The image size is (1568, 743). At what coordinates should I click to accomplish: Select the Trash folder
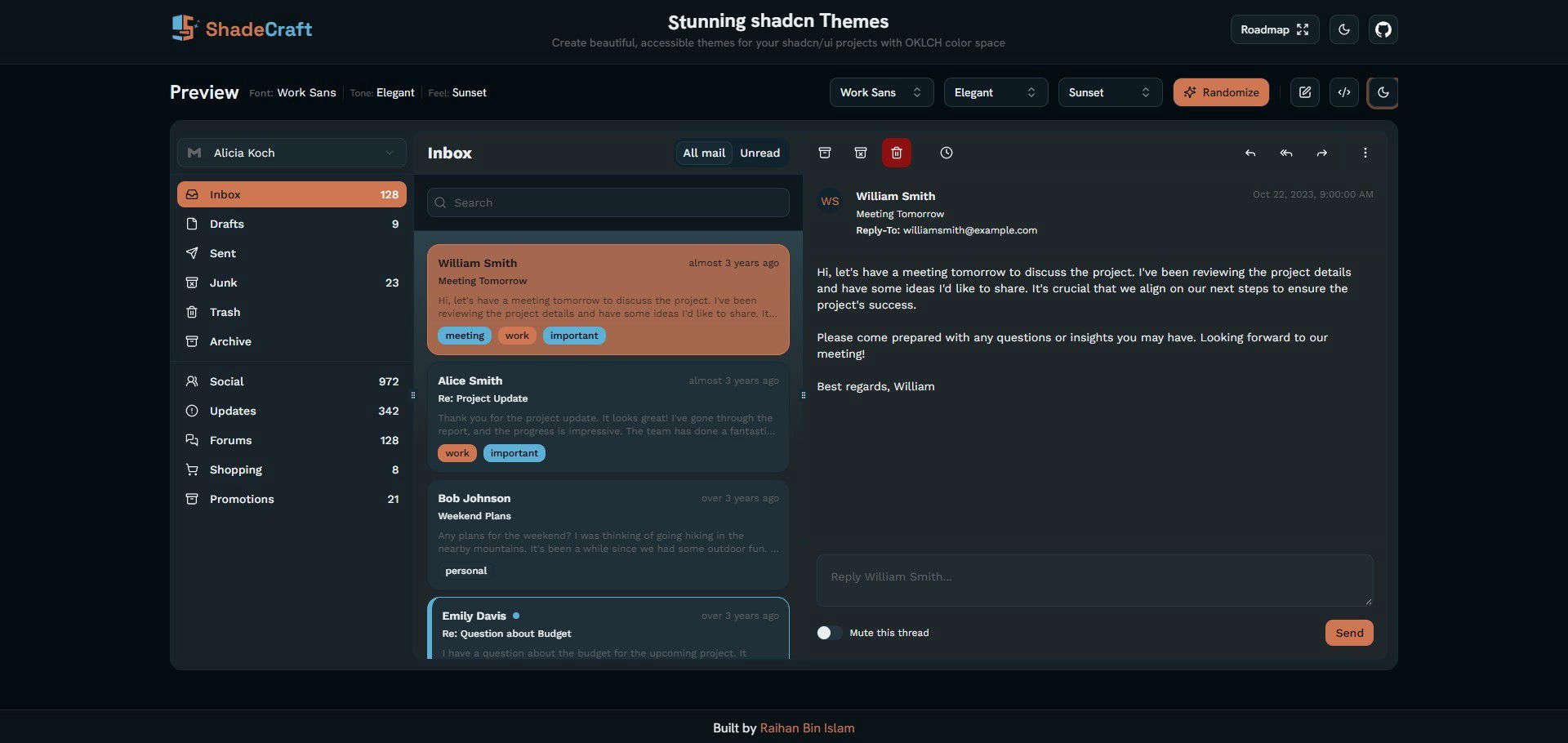pos(292,312)
